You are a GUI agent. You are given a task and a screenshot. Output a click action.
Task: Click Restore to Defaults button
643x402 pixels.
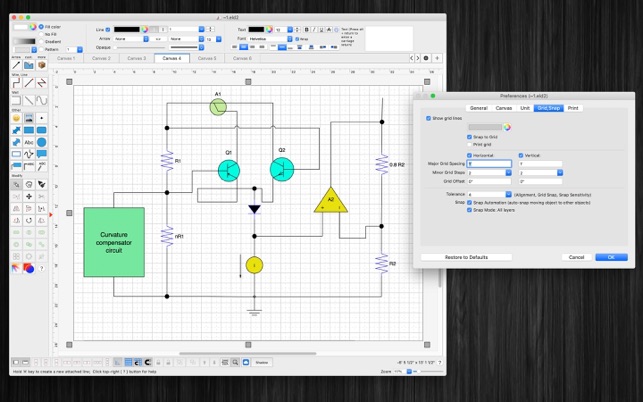point(466,257)
